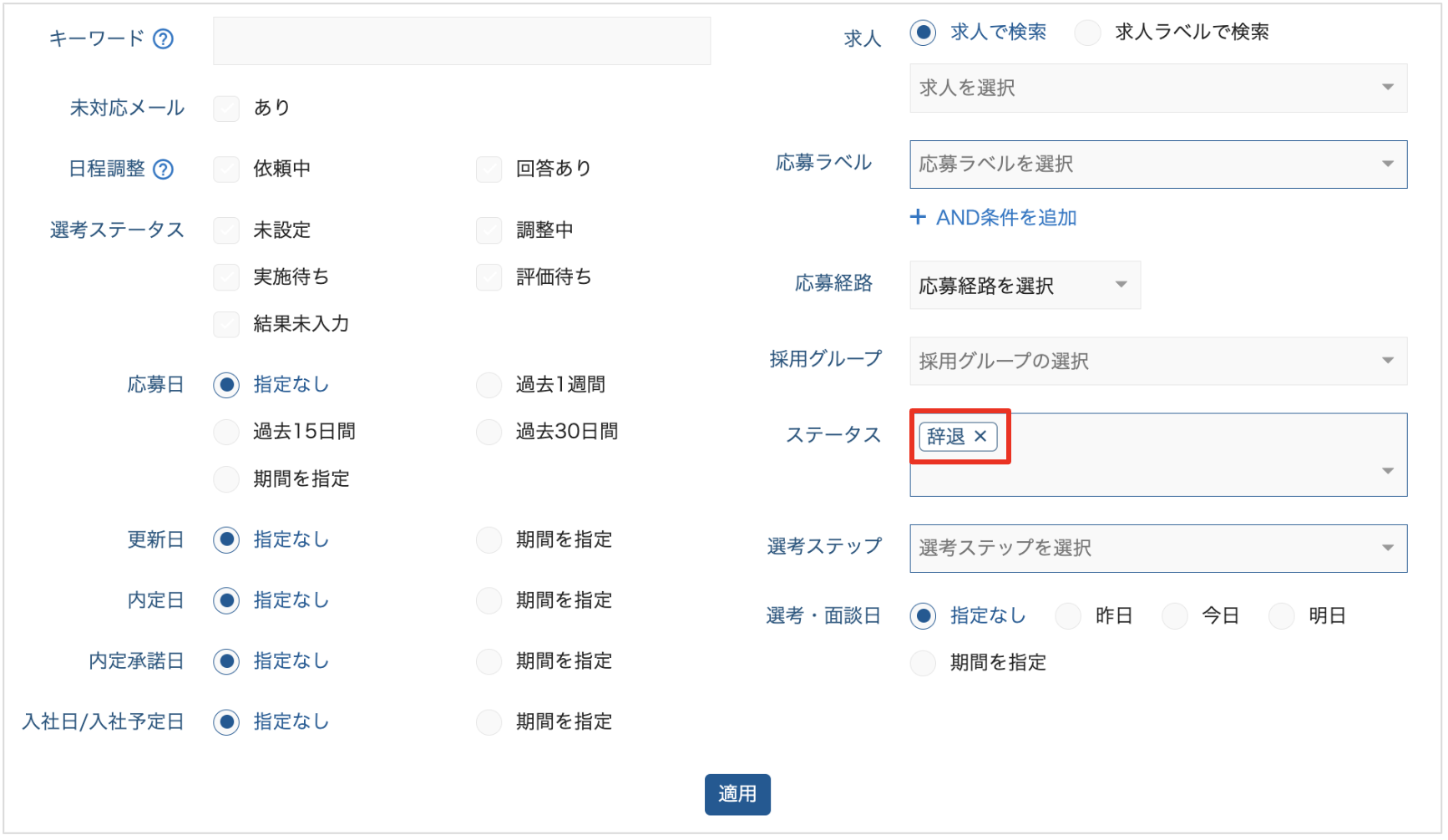The width and height of the screenshot is (1448, 840).
Task: Check the 未設定 selection status checkbox
Action: coord(226,230)
